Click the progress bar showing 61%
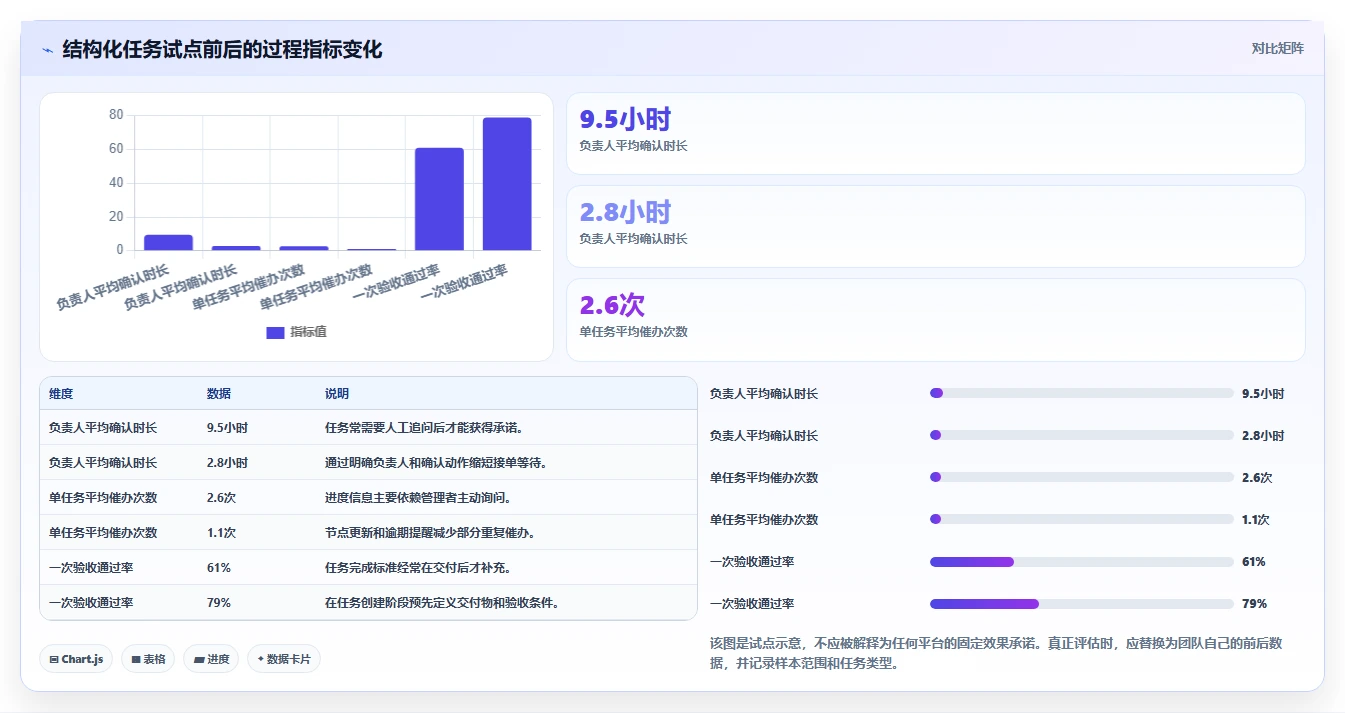 1082,562
